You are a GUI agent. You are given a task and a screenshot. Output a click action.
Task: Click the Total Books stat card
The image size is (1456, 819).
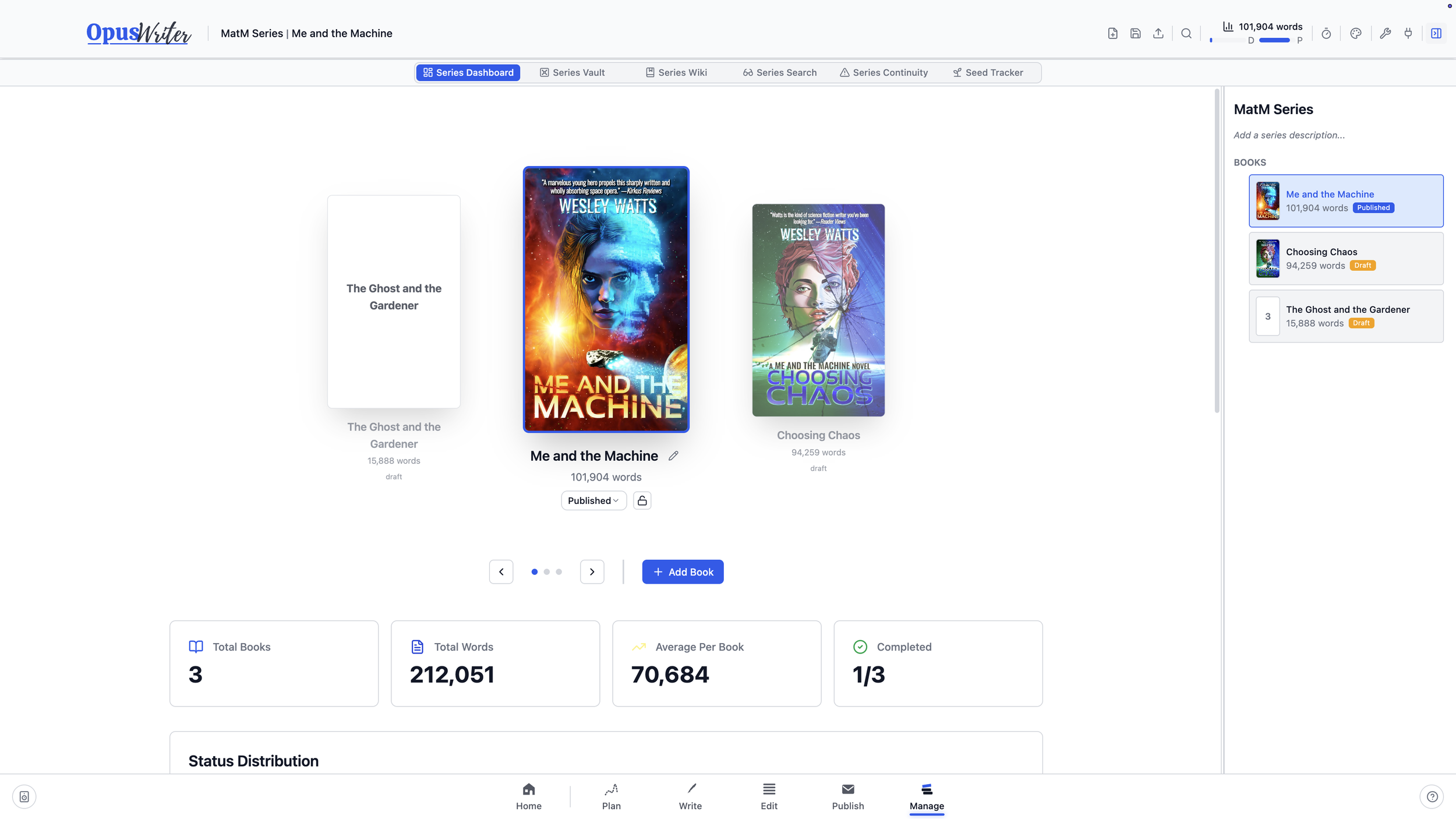[x=274, y=663]
